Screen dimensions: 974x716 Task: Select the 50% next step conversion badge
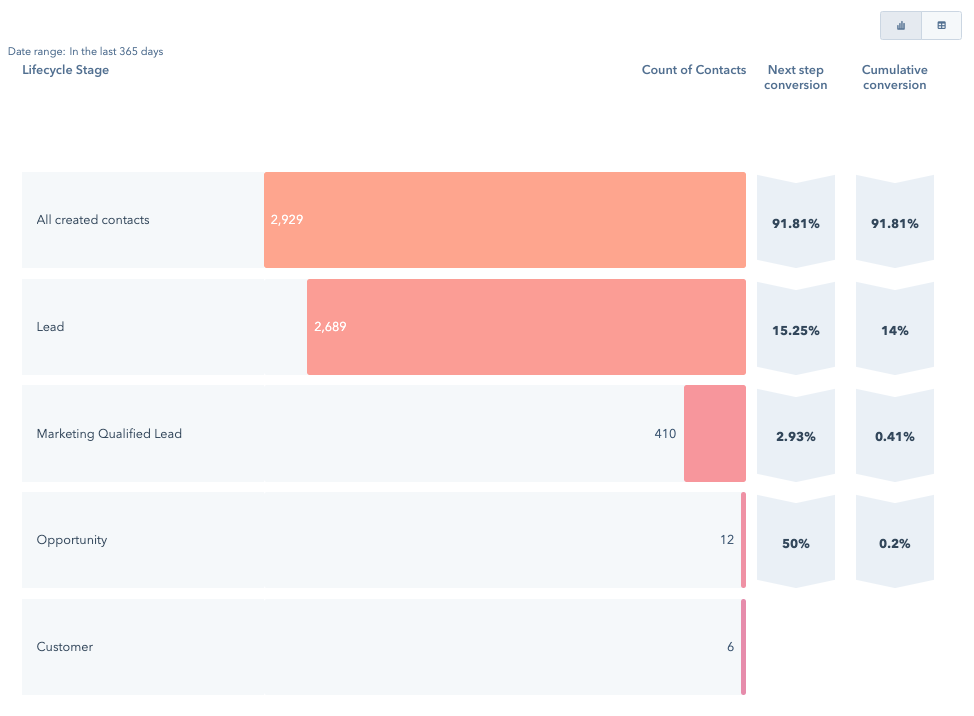(x=796, y=542)
